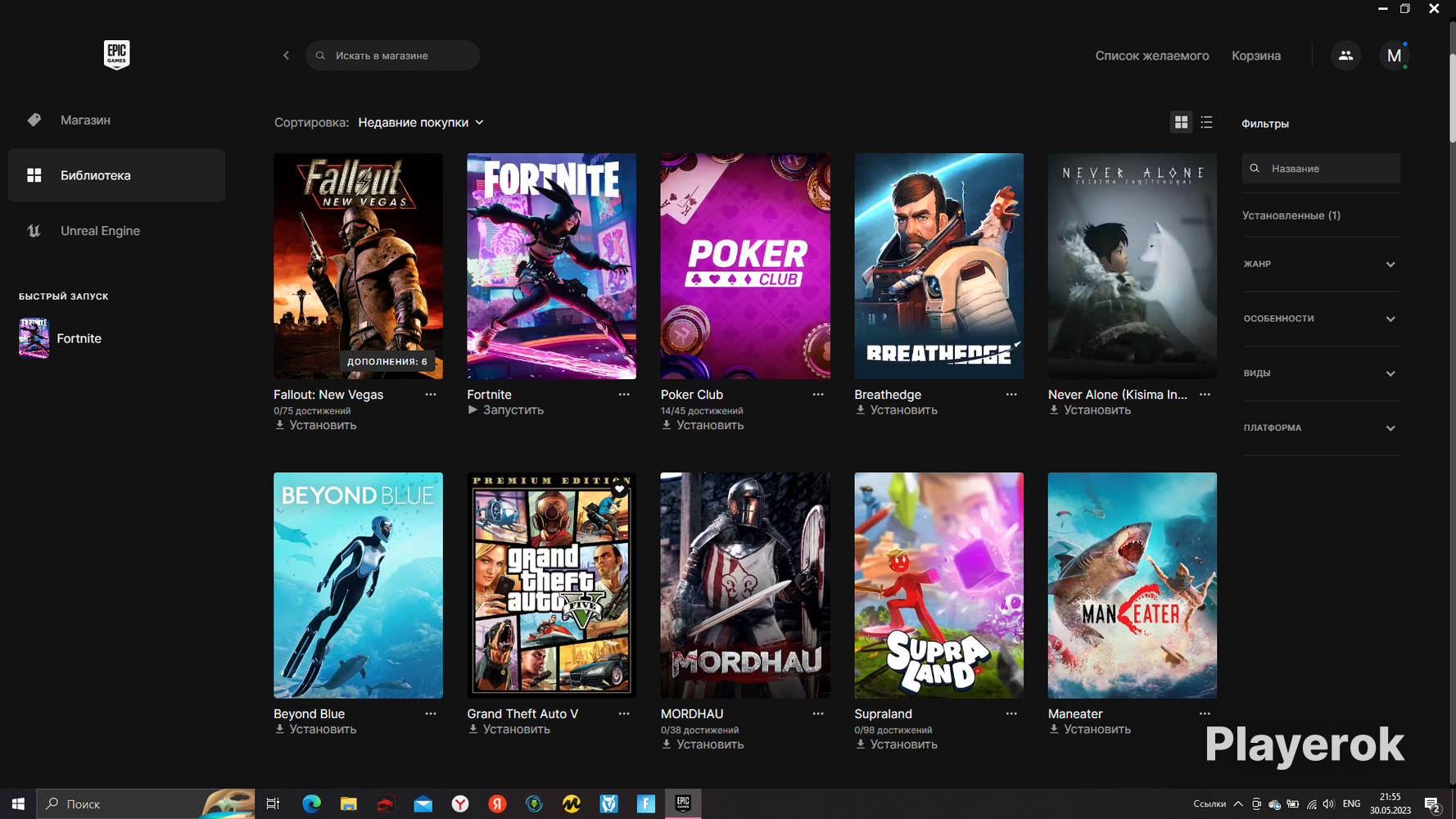Select Библиотека in the sidebar

[x=116, y=175]
